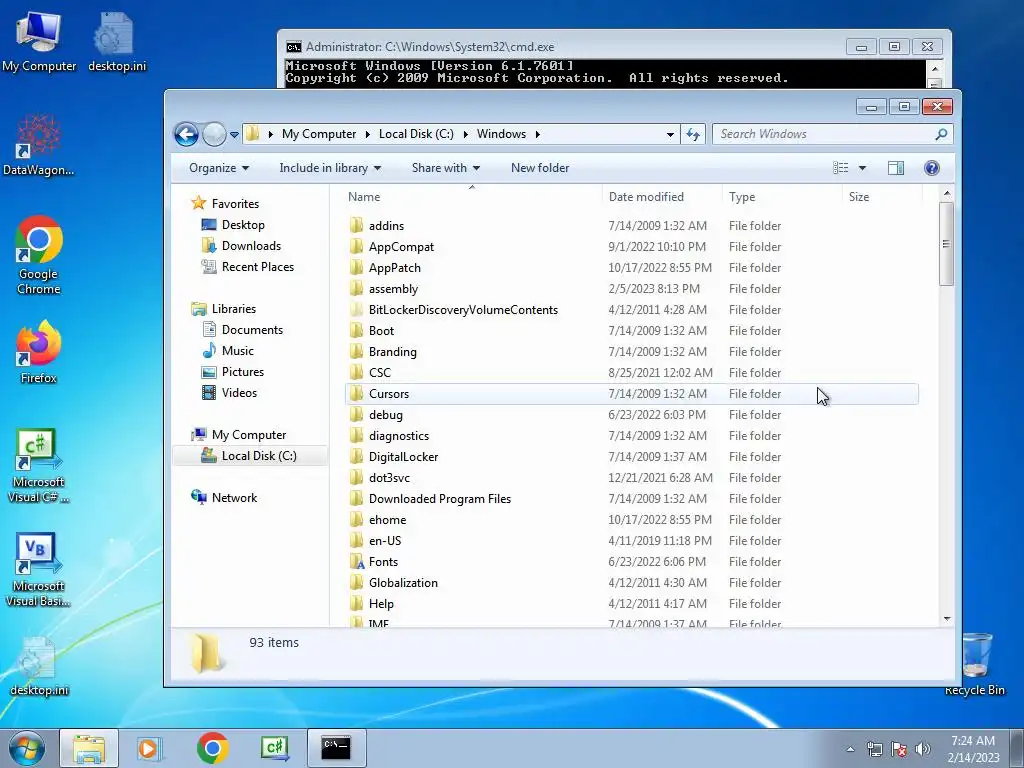
Task: Select Desktop under Favorites
Action: tap(243, 225)
